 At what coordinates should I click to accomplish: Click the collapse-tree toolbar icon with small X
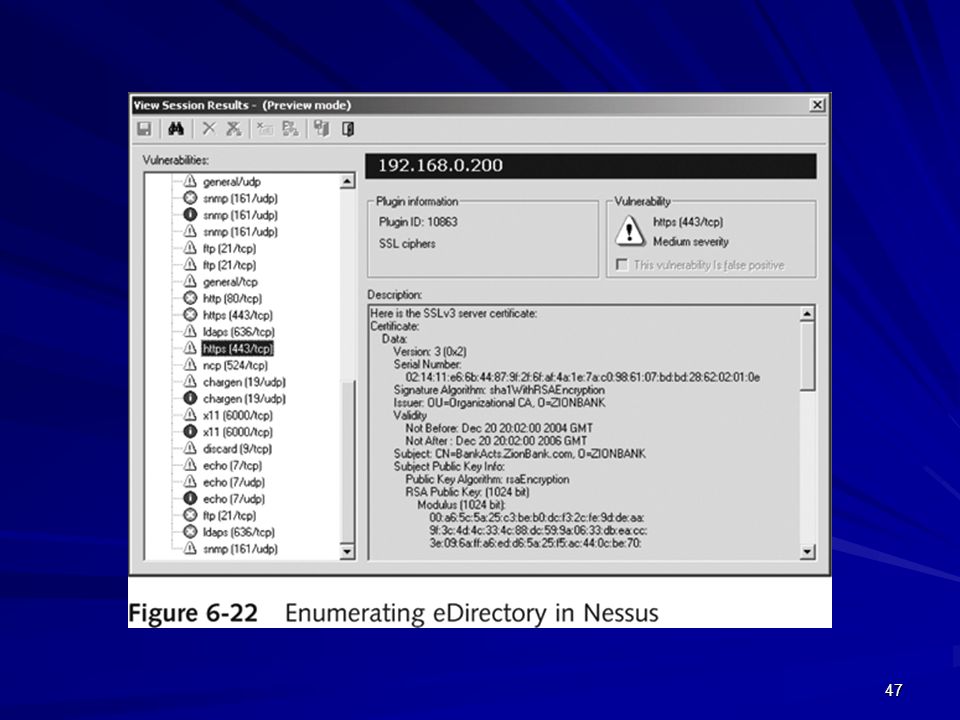[x=264, y=129]
